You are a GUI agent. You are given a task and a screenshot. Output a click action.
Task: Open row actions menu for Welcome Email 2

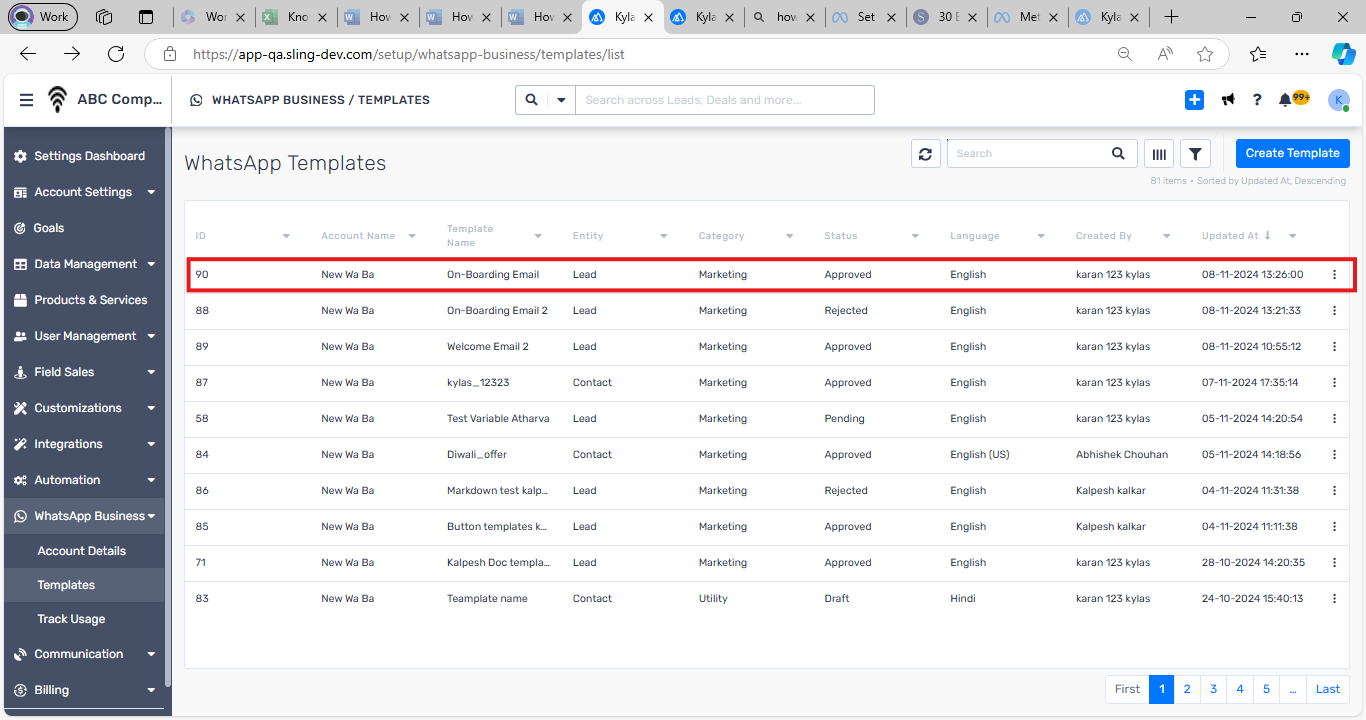(1334, 346)
